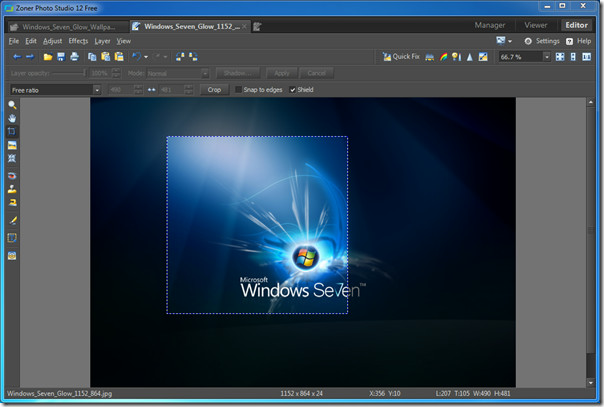Click the lightbulb exposure enhancement icon
This screenshot has width=604, height=407.
tap(456, 57)
